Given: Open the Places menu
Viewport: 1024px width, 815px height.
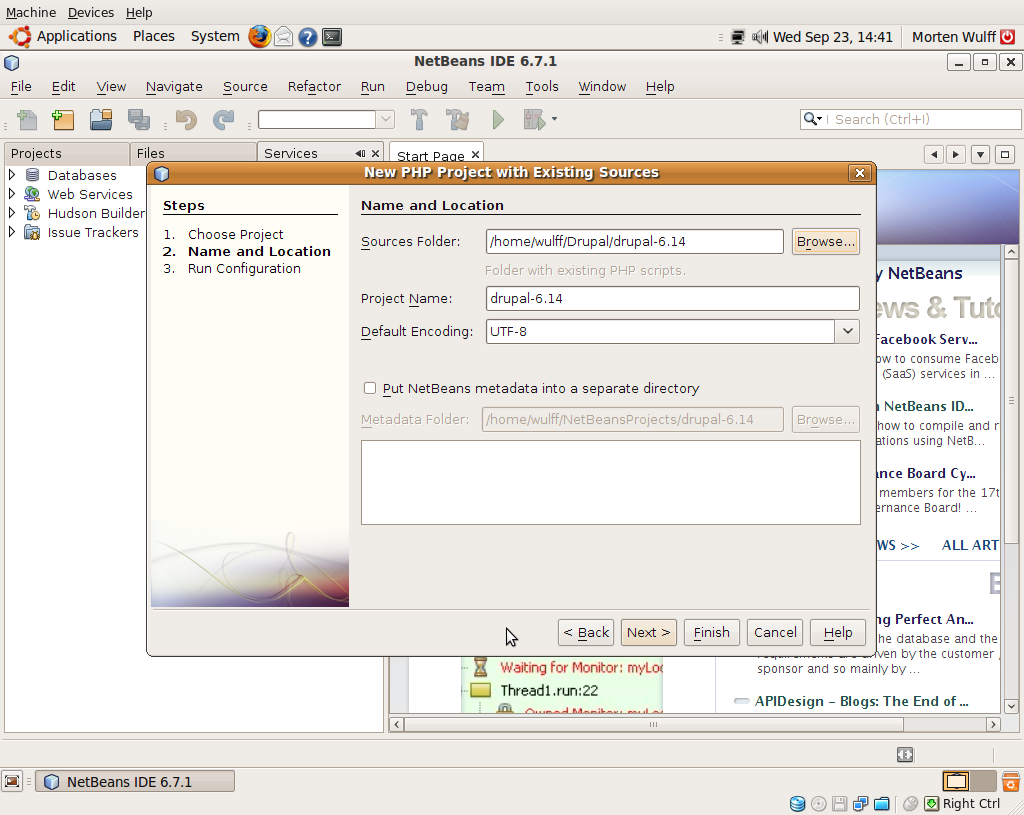Looking at the screenshot, I should click(153, 37).
